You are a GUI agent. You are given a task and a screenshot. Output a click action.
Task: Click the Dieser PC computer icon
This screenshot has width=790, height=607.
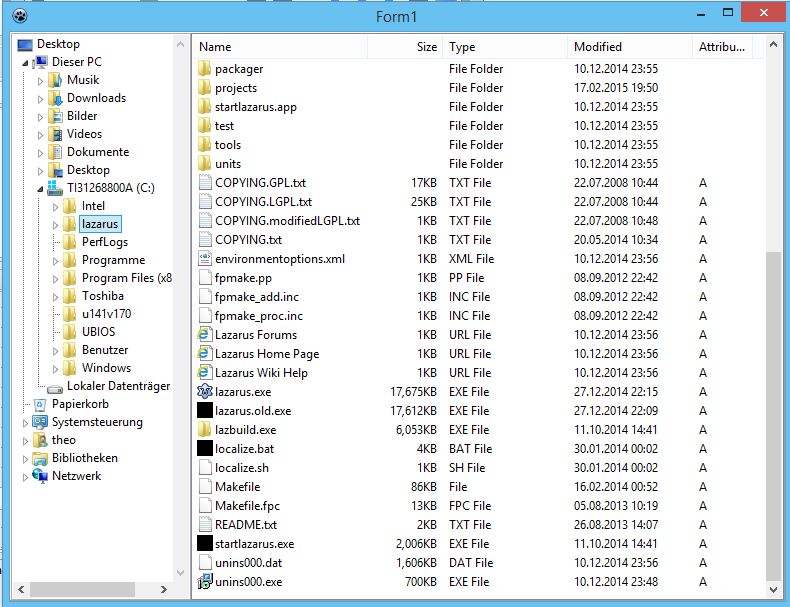[40, 62]
